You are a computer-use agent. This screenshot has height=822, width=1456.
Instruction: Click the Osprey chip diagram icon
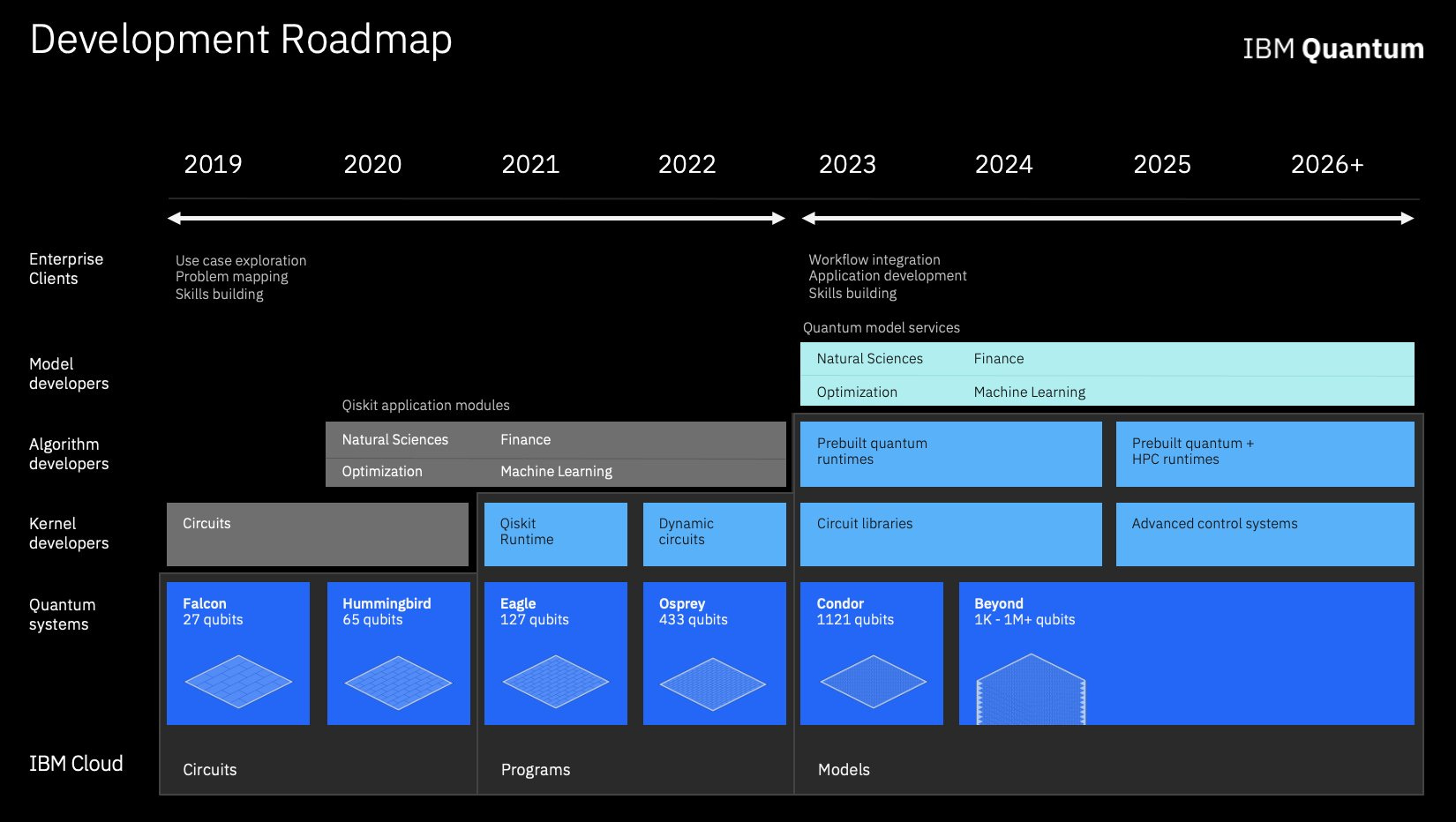(713, 684)
